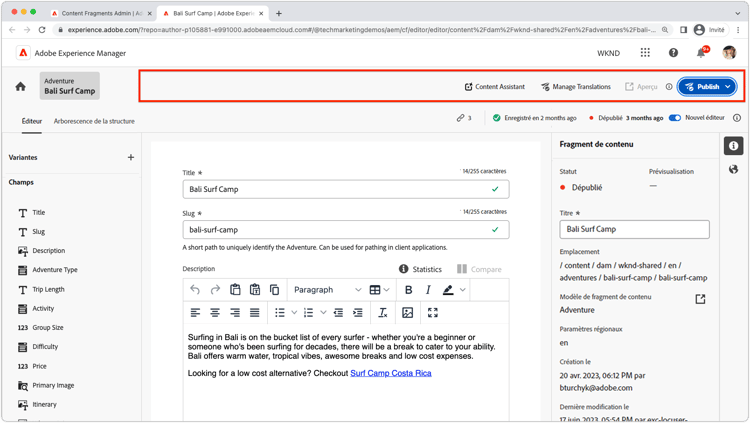Center align the text
This screenshot has width=750, height=423.
coord(215,312)
